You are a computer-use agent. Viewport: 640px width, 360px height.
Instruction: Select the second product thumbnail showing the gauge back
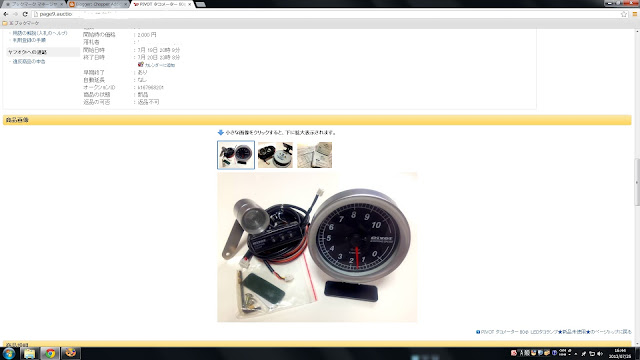(x=275, y=155)
